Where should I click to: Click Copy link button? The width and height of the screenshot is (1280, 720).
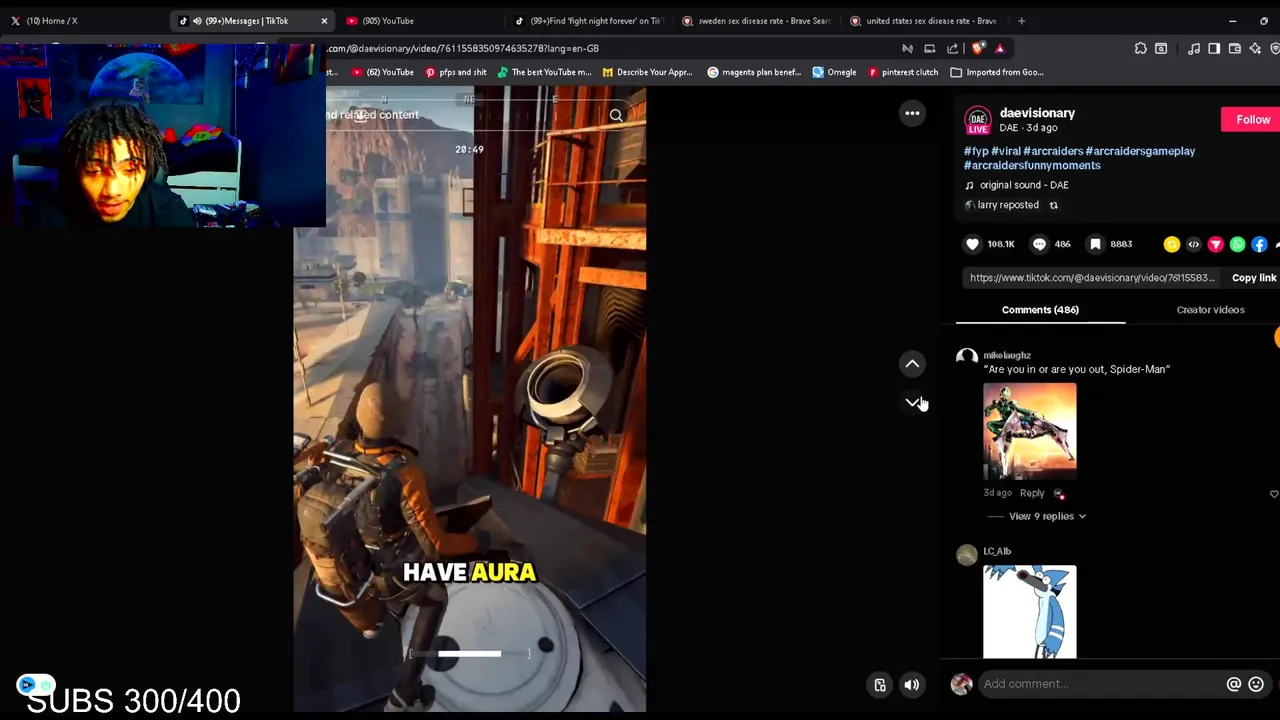pos(1254,278)
